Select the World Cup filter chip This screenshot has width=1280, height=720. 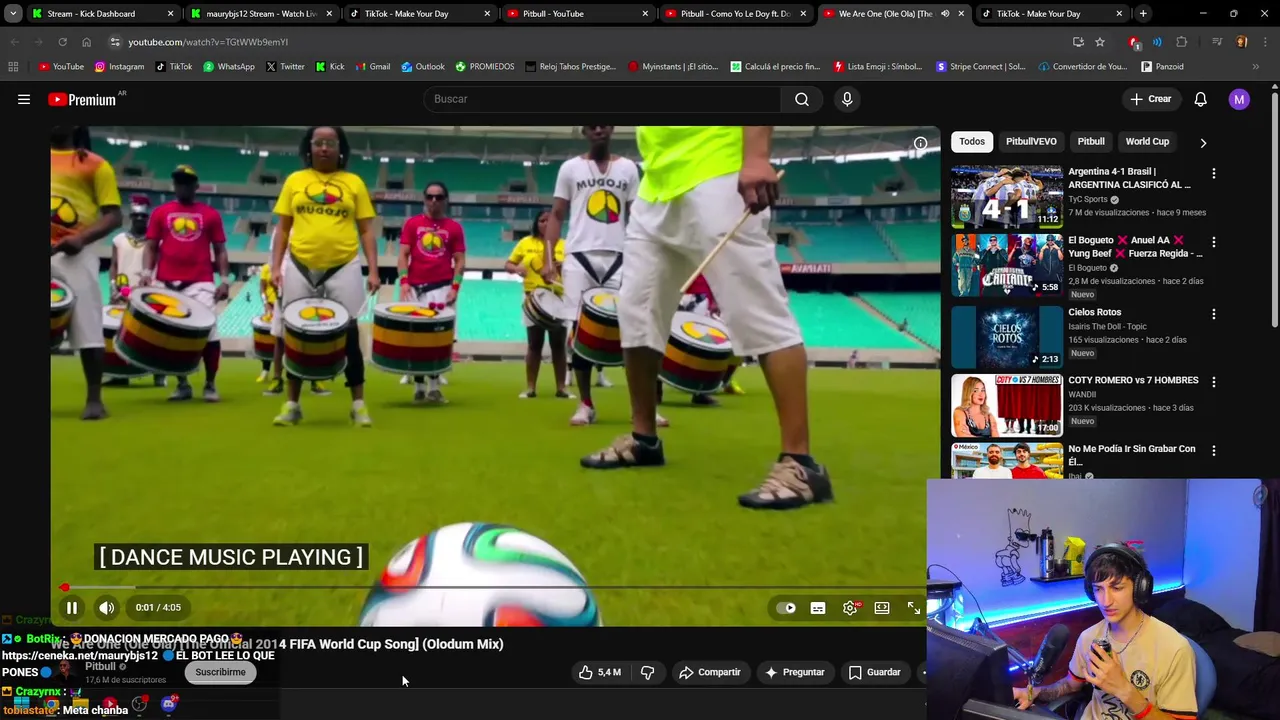point(1147,141)
